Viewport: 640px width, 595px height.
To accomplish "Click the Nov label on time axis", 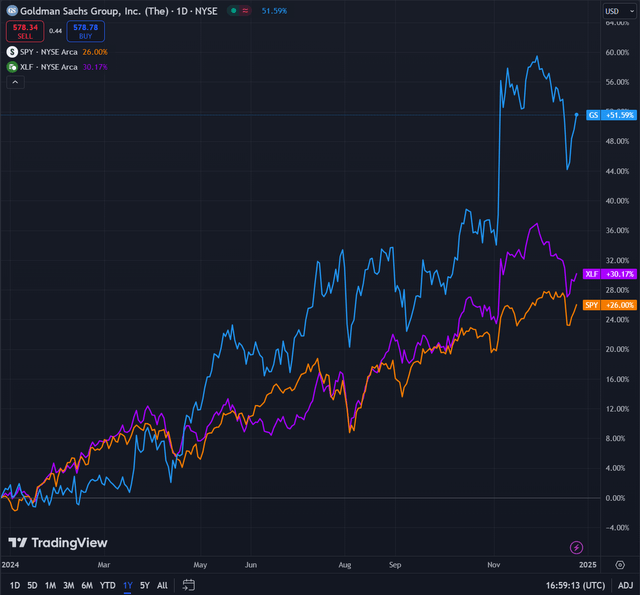I will coord(493,565).
